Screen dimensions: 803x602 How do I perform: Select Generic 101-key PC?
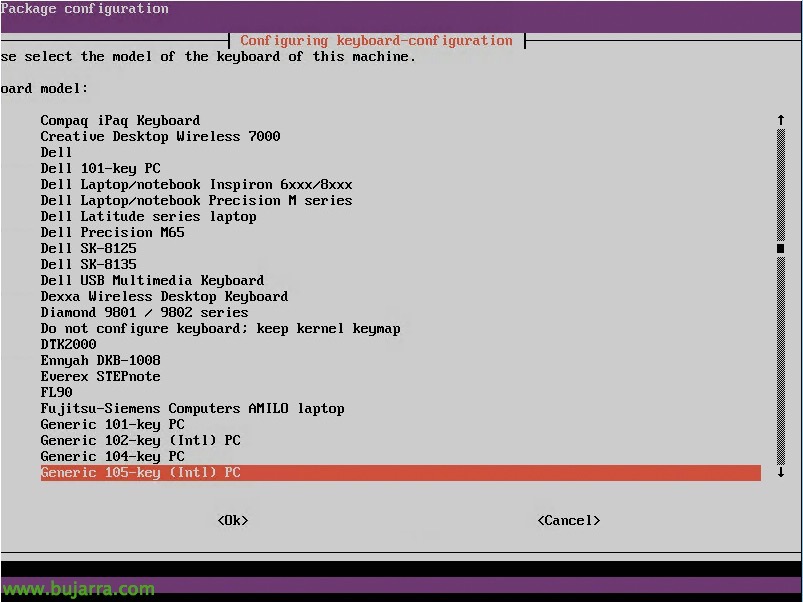113,424
